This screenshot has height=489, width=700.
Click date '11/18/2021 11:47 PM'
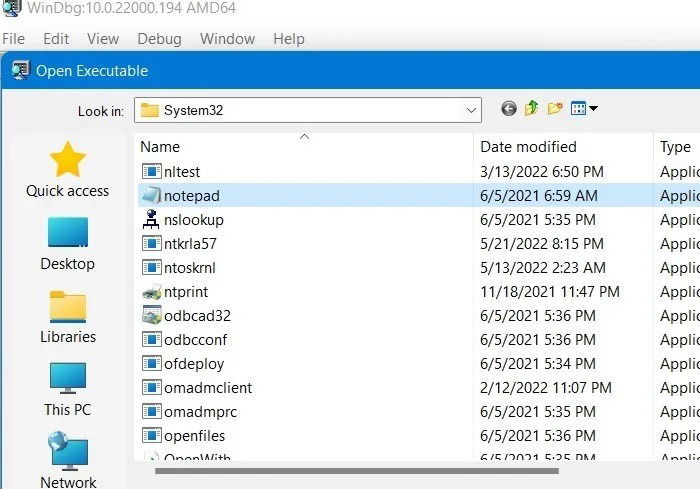pos(550,292)
